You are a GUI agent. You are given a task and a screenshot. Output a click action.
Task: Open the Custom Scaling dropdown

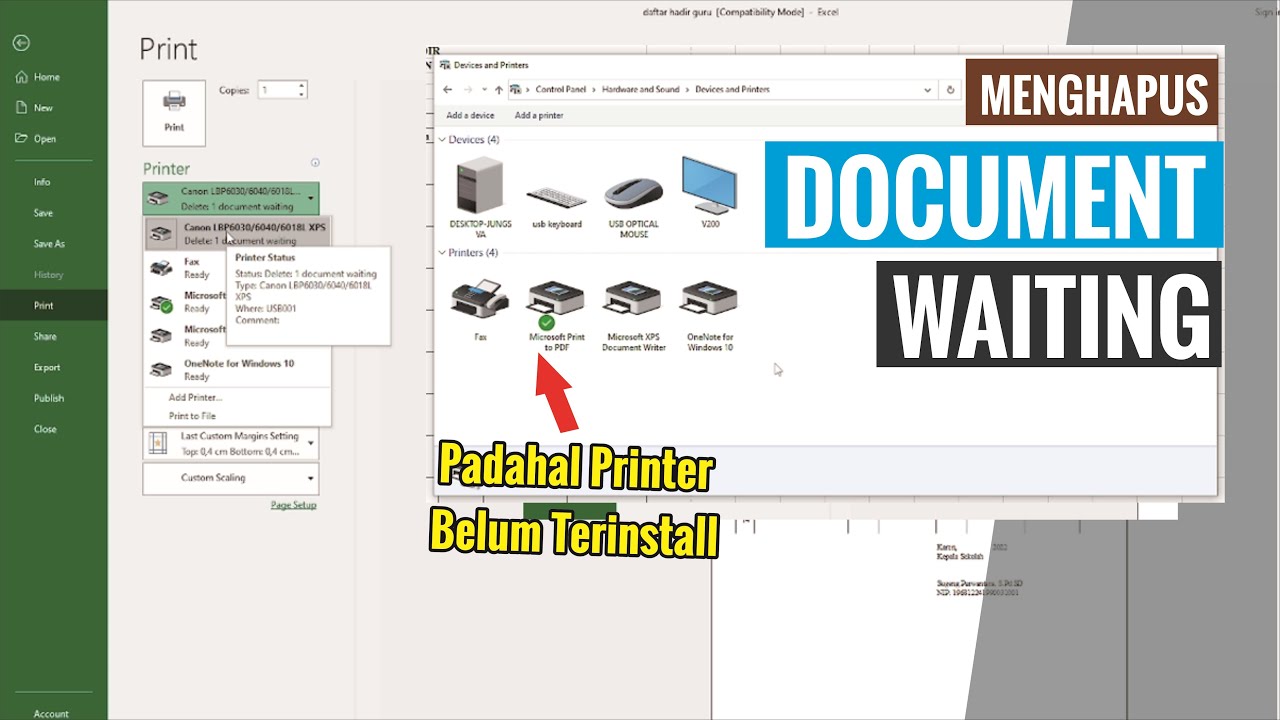(x=231, y=478)
